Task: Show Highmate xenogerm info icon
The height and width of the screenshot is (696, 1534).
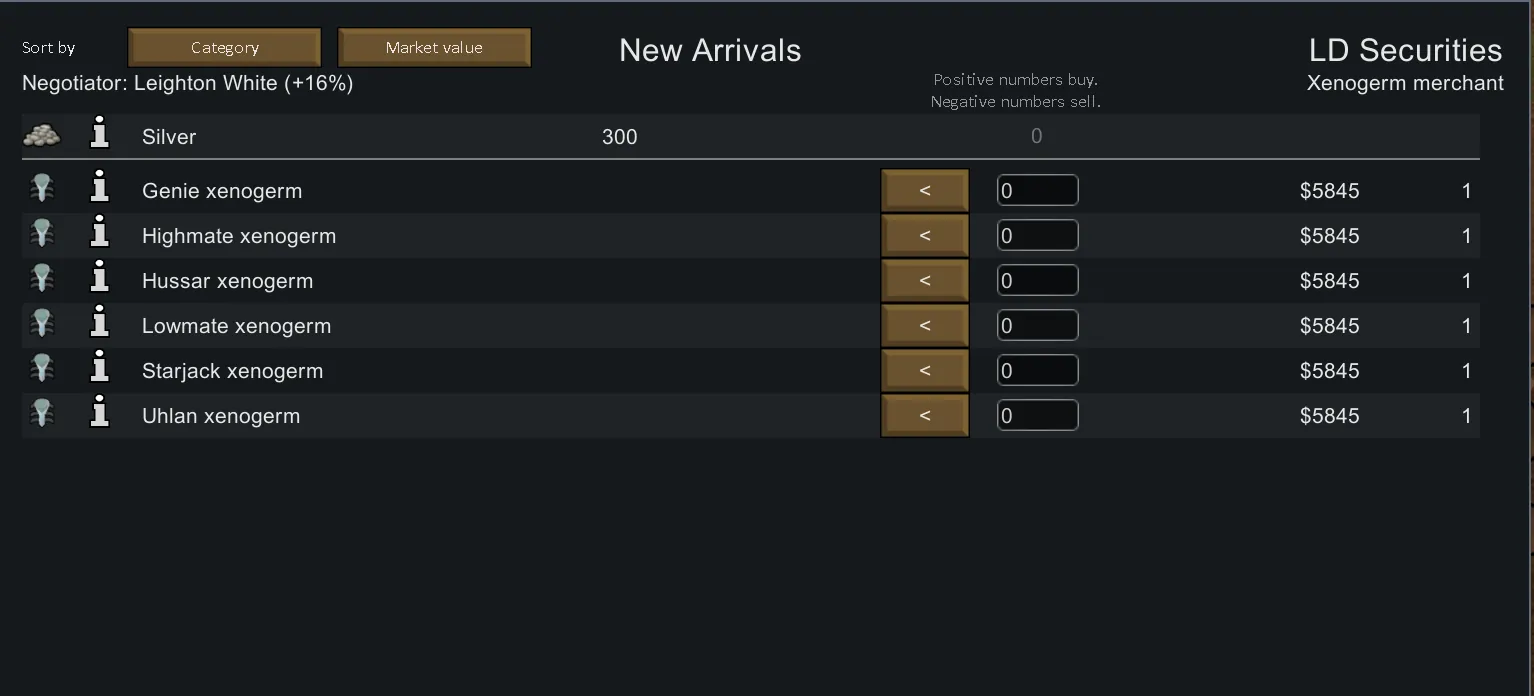Action: pyautogui.click(x=99, y=232)
